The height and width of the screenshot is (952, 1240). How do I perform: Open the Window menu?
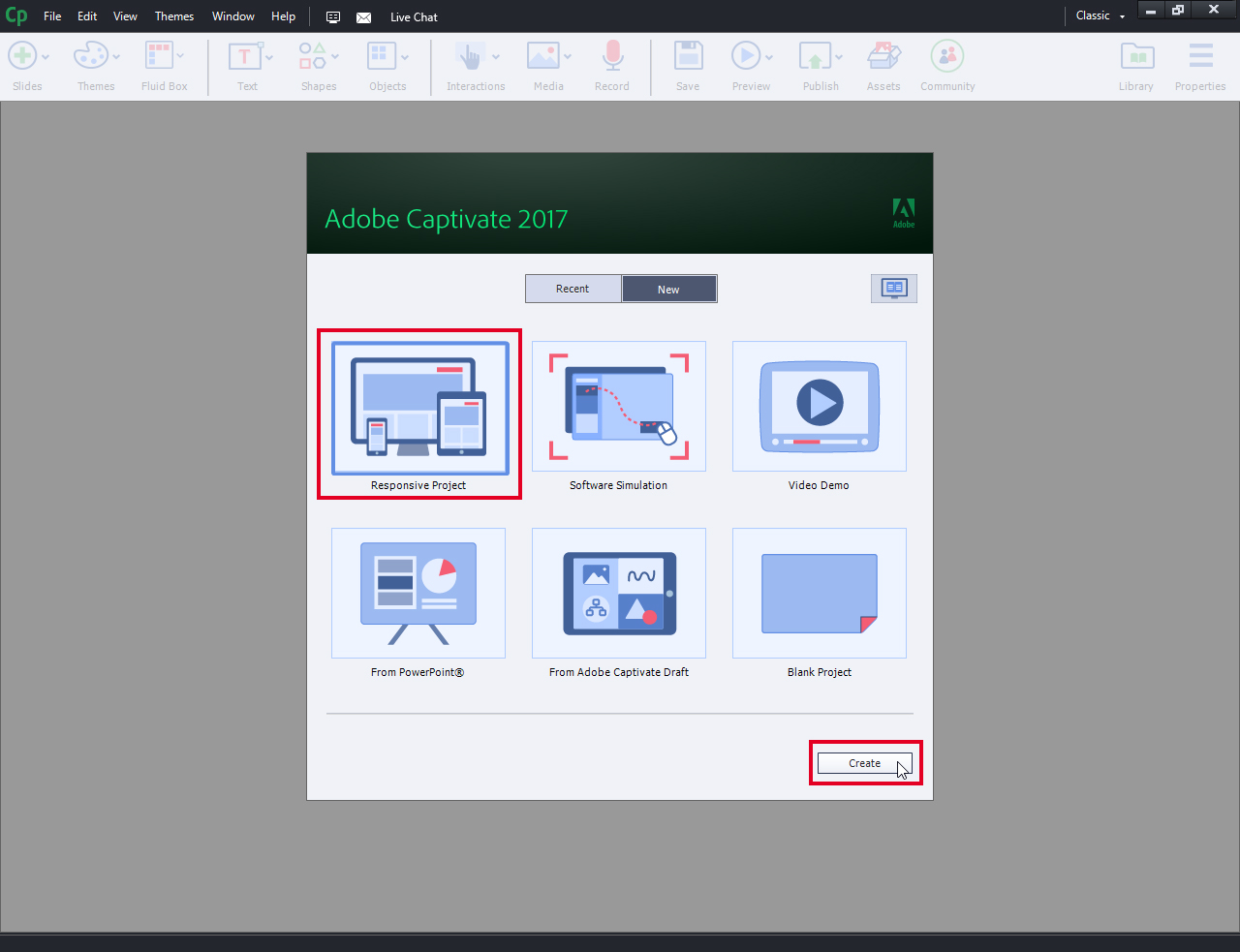click(x=233, y=16)
